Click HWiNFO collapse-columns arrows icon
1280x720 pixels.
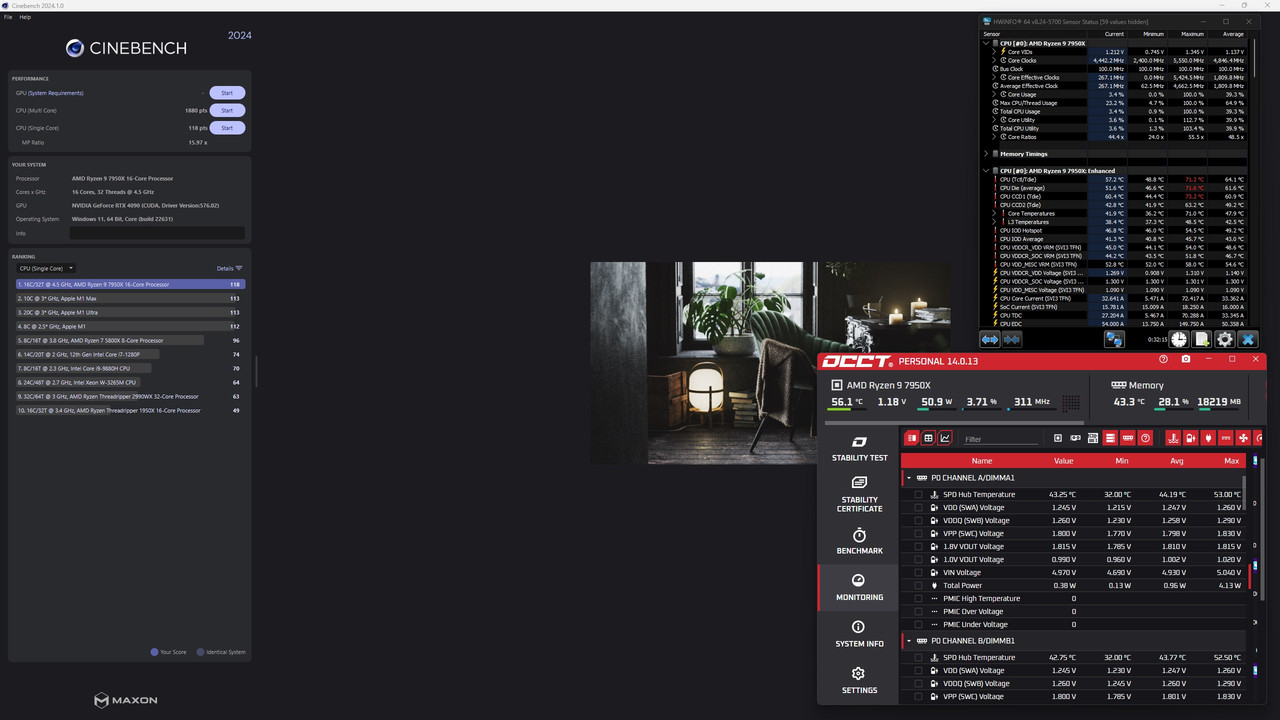coord(1012,340)
